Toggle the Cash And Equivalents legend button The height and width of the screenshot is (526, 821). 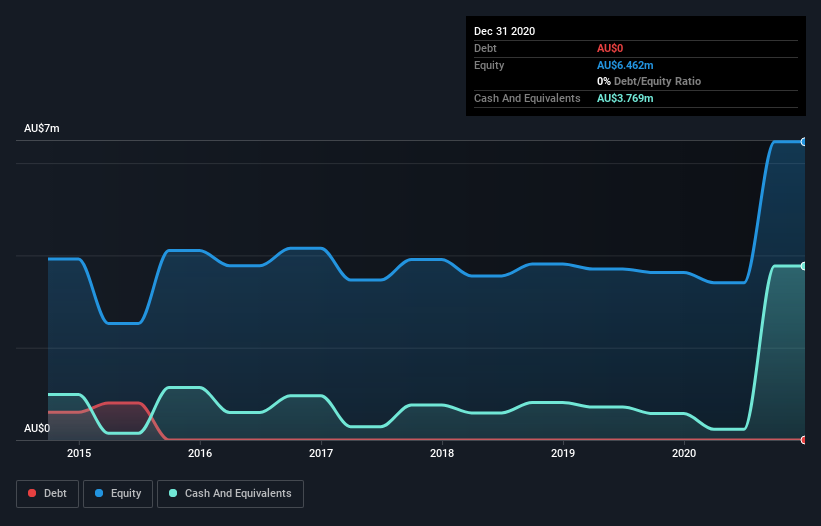click(230, 494)
